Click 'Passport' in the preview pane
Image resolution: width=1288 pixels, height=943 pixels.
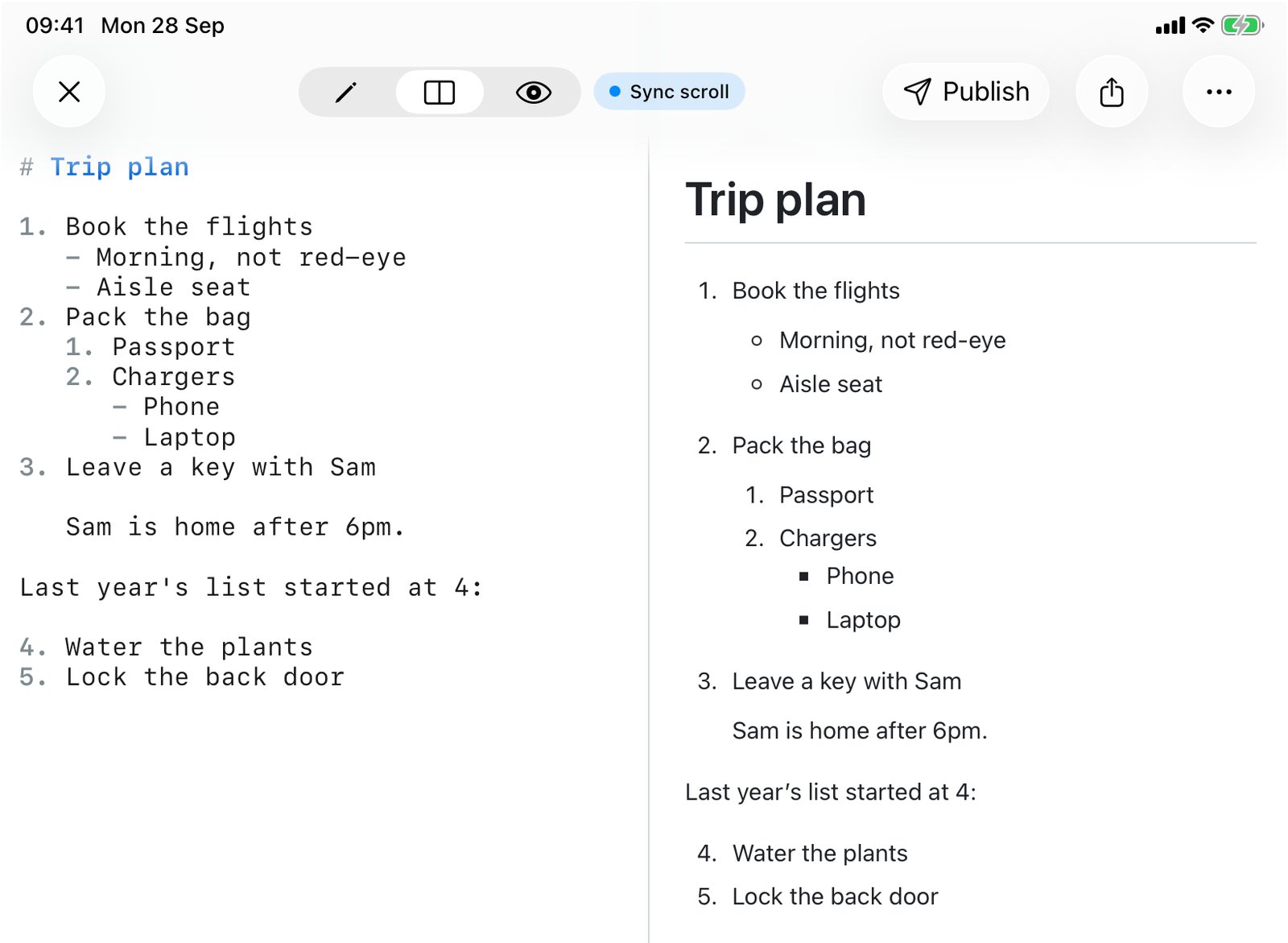[827, 494]
